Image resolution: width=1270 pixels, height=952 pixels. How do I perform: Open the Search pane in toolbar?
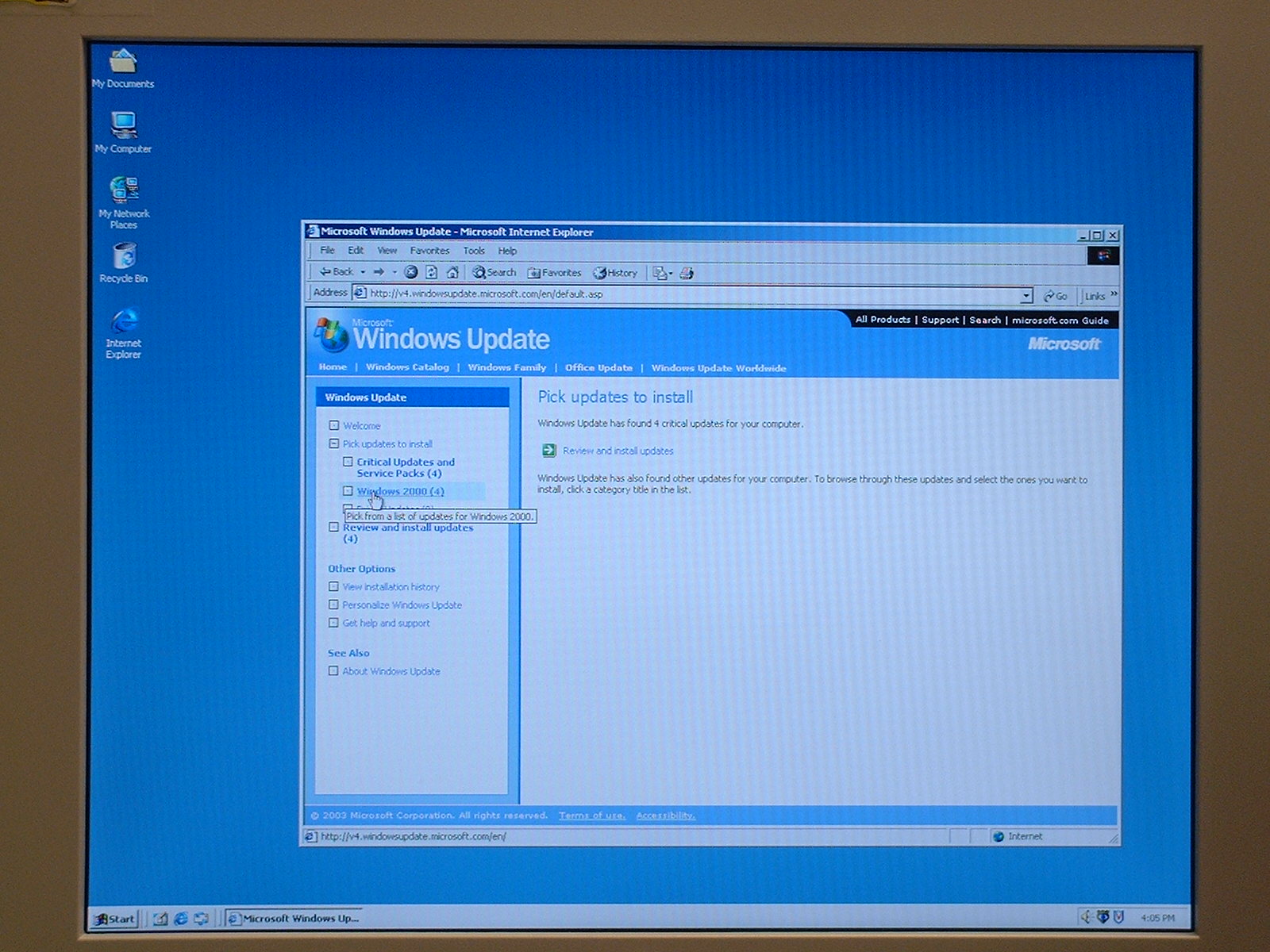pos(494,272)
